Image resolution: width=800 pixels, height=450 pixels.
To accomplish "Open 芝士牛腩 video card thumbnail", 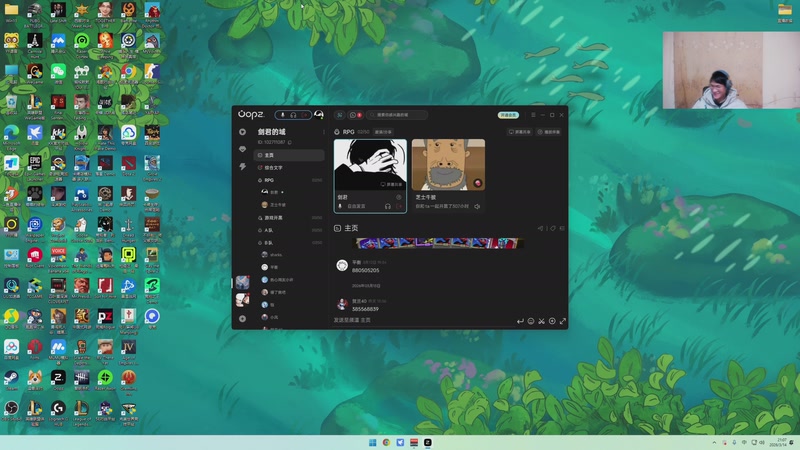I will coord(448,165).
